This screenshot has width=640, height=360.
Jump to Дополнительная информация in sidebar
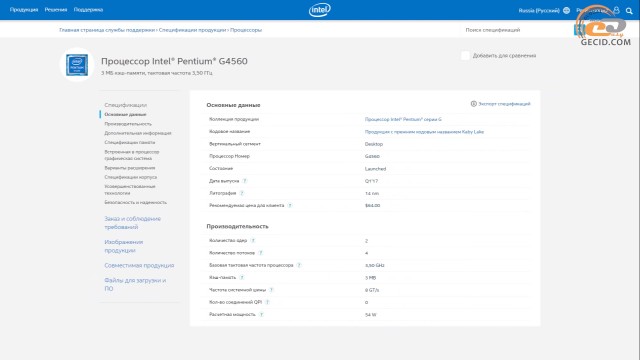coord(138,133)
